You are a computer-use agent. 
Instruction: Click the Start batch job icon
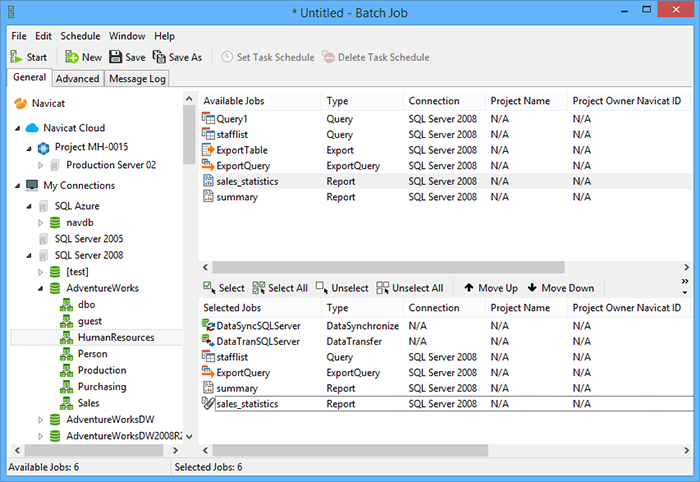pos(16,57)
